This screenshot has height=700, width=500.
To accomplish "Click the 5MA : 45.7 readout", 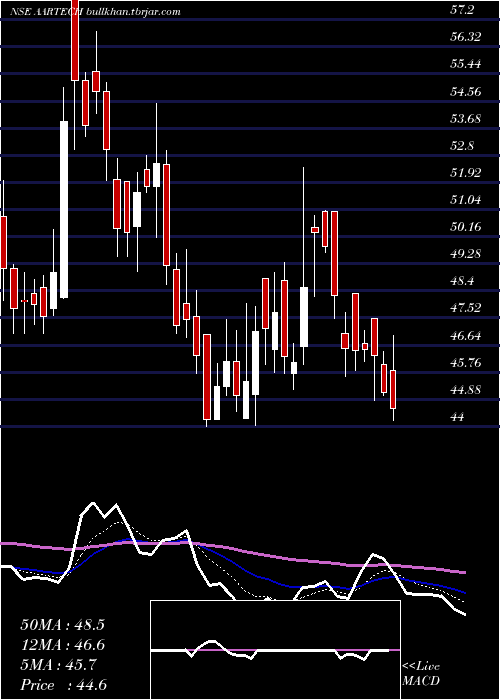I will click(x=58, y=665).
